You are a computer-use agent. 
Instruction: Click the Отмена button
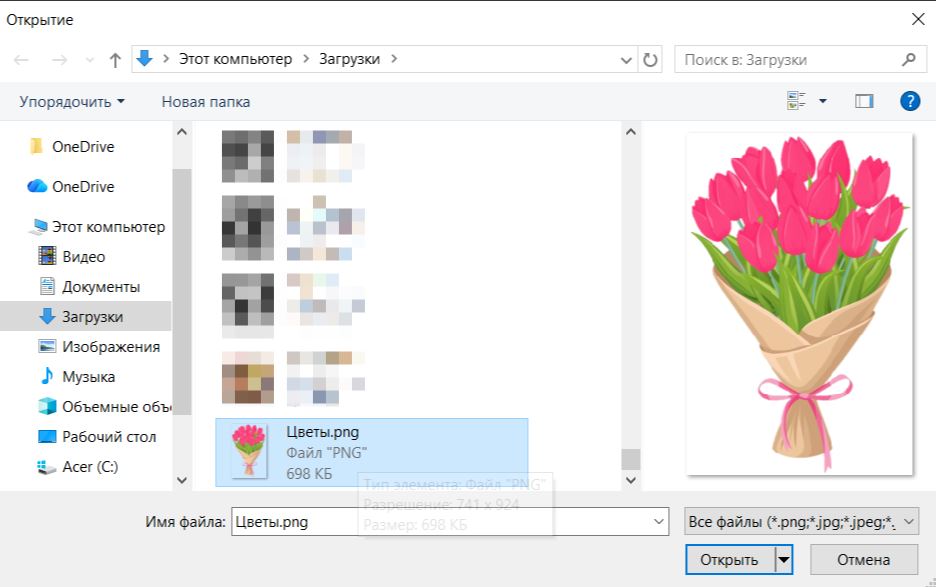point(864,560)
